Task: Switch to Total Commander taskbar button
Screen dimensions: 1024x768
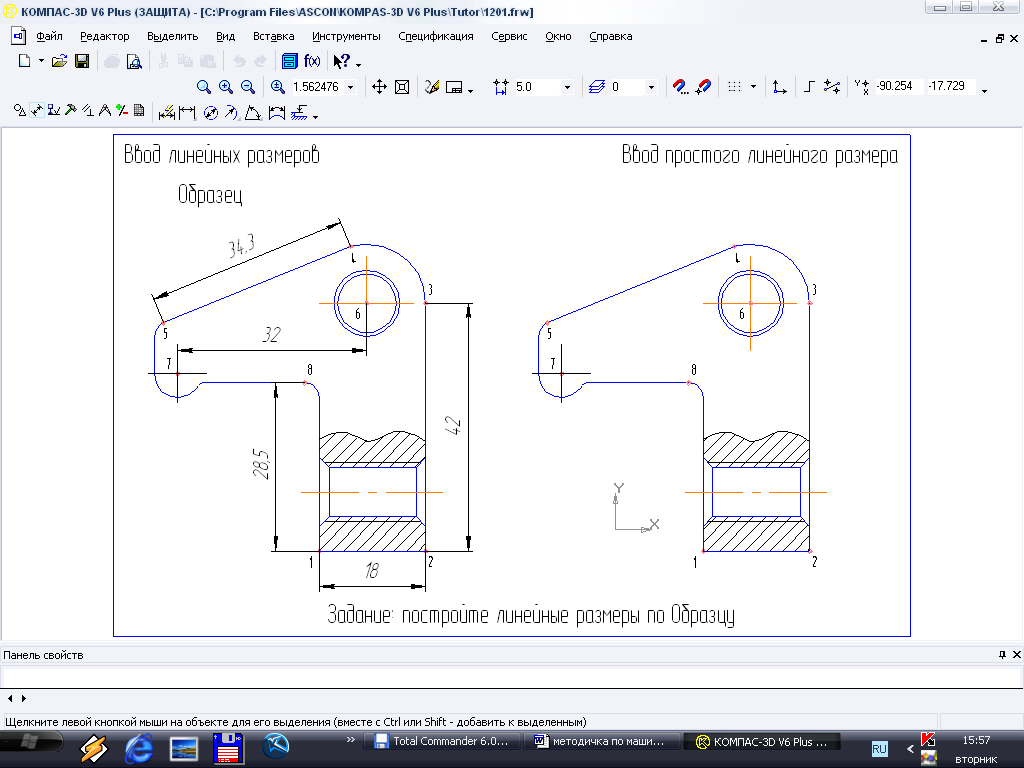Action: coord(441,742)
